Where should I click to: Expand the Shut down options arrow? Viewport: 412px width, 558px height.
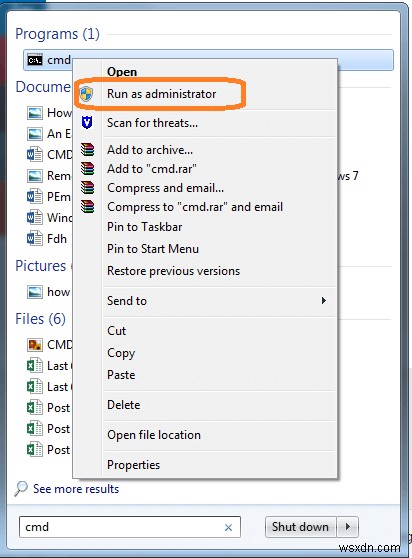tap(348, 527)
